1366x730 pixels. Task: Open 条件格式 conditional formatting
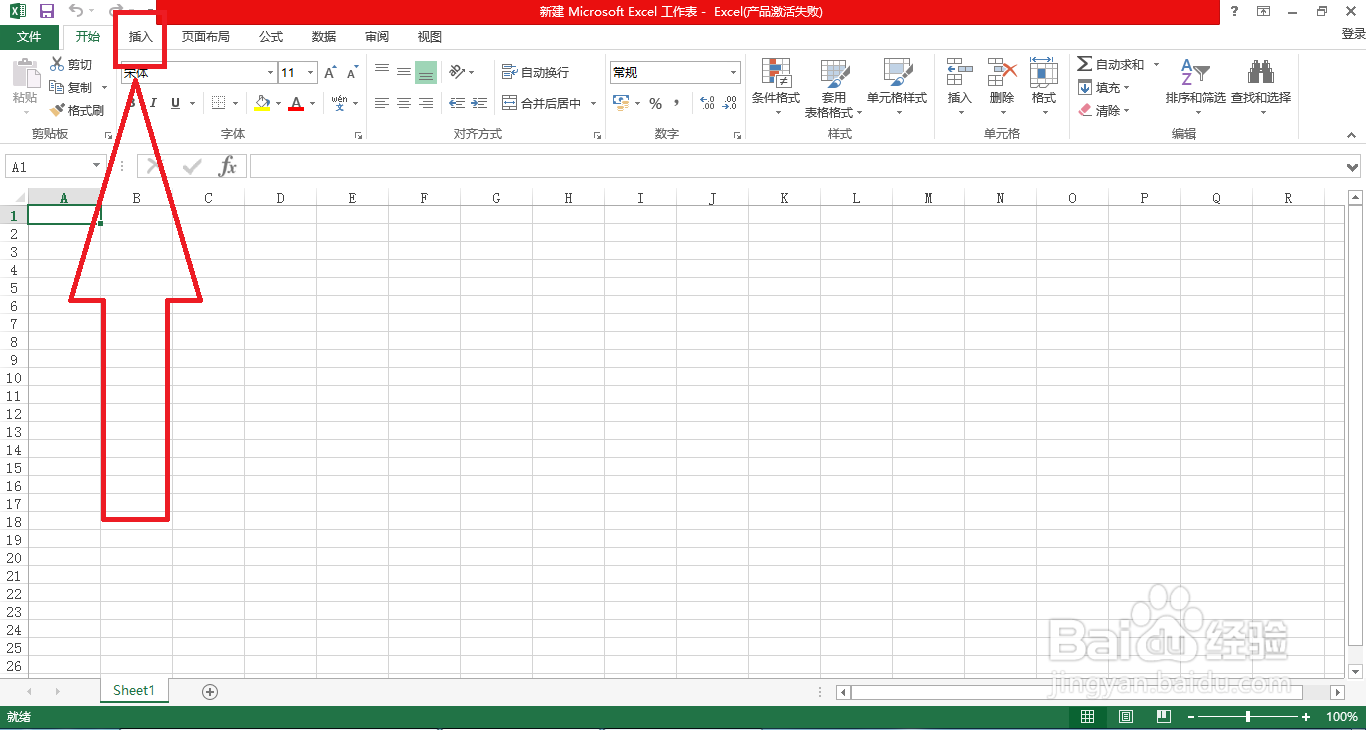click(776, 87)
